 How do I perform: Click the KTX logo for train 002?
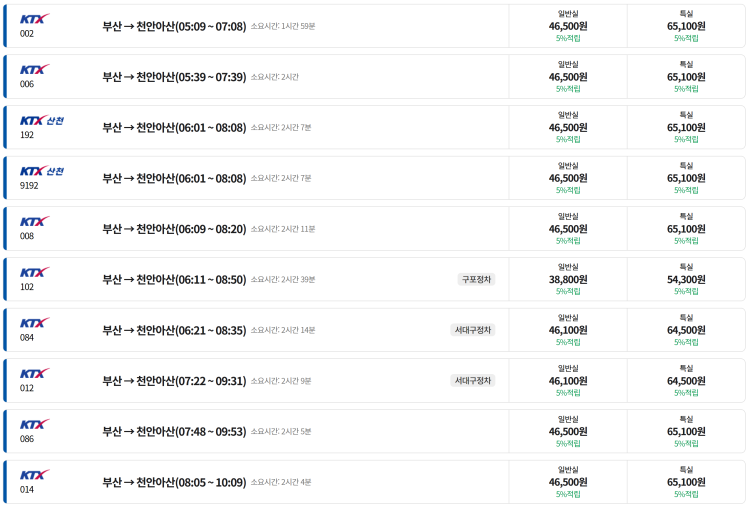tap(34, 19)
